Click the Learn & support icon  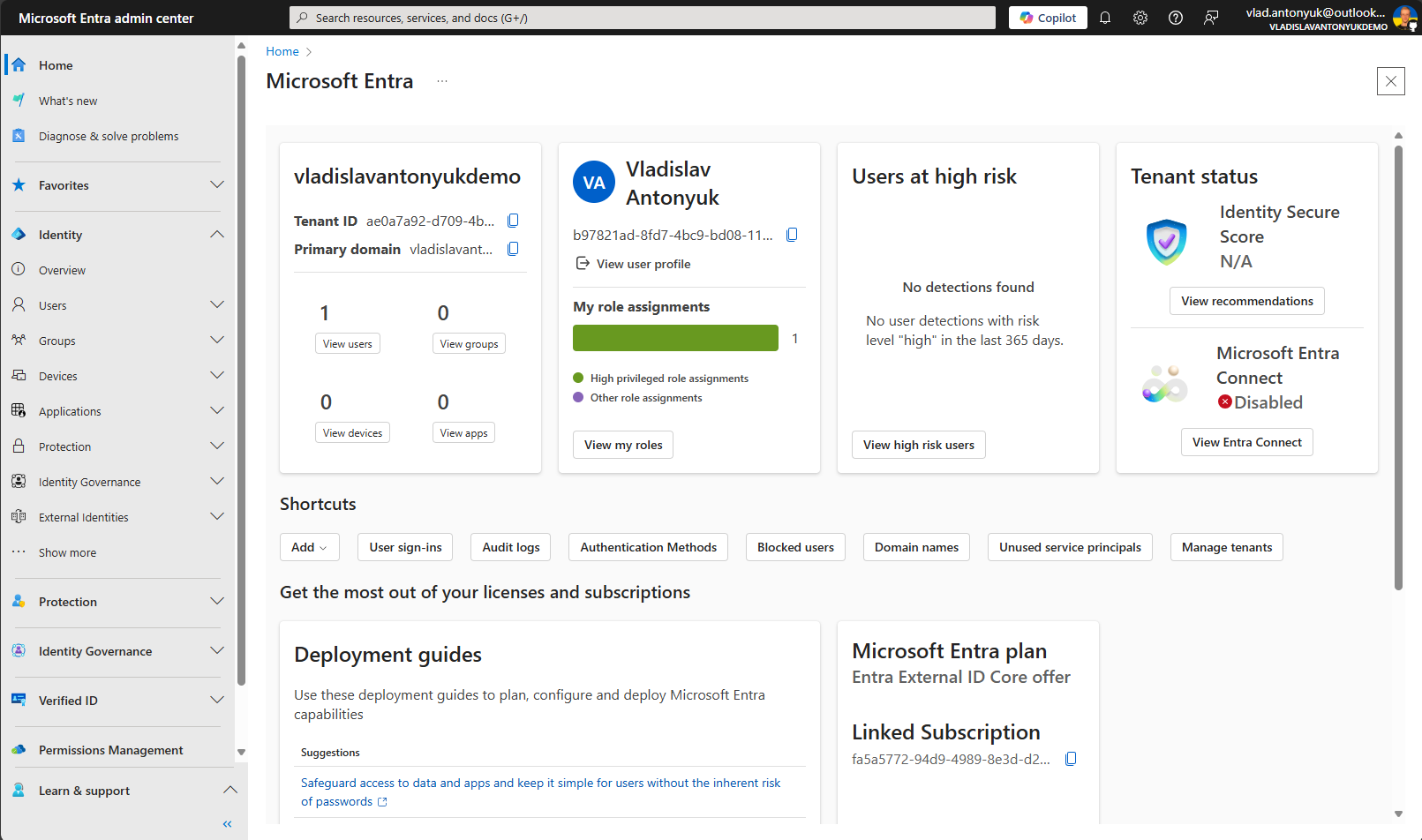pyautogui.click(x=19, y=791)
